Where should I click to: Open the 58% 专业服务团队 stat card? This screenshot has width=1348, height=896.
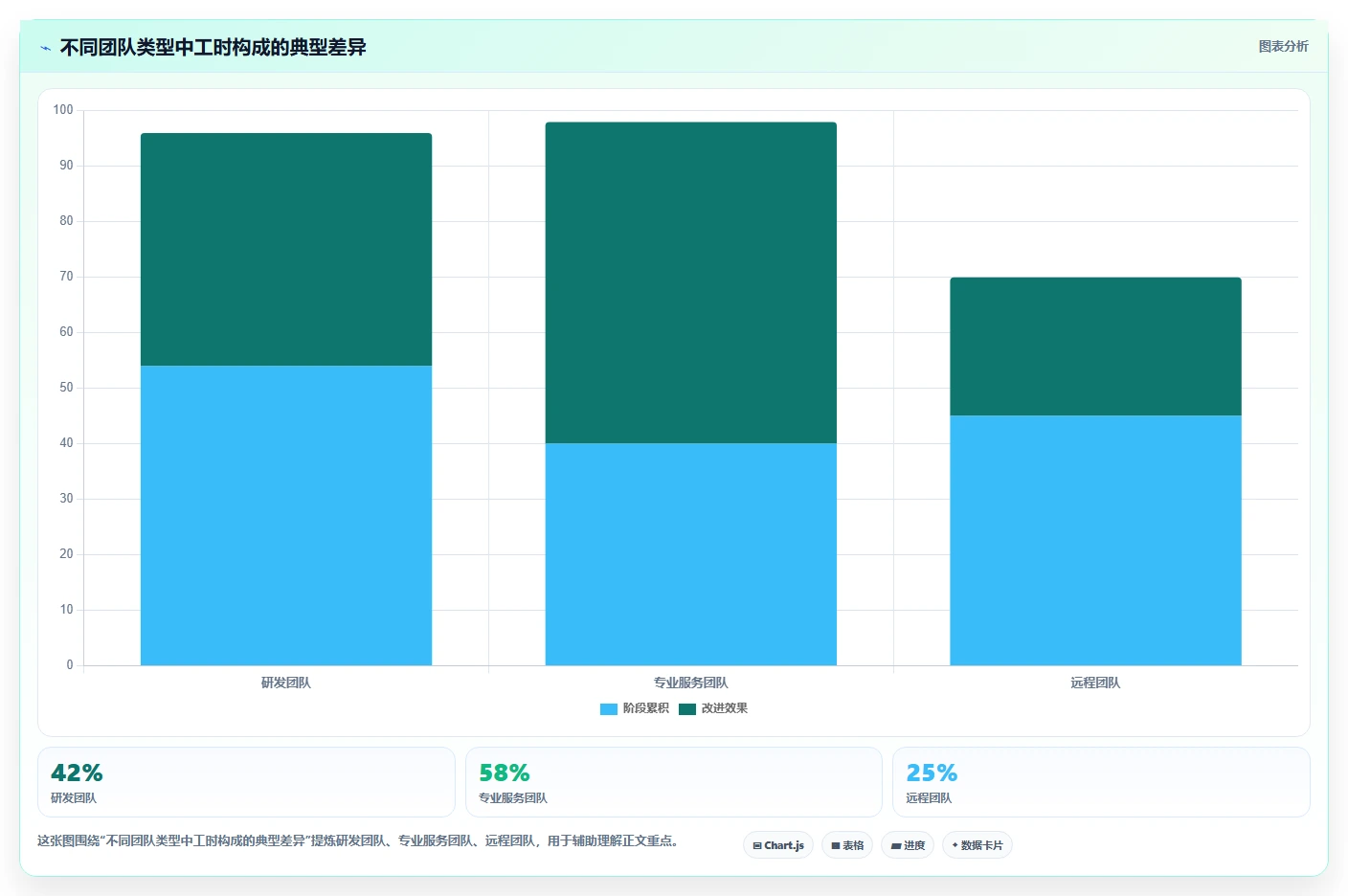(674, 782)
